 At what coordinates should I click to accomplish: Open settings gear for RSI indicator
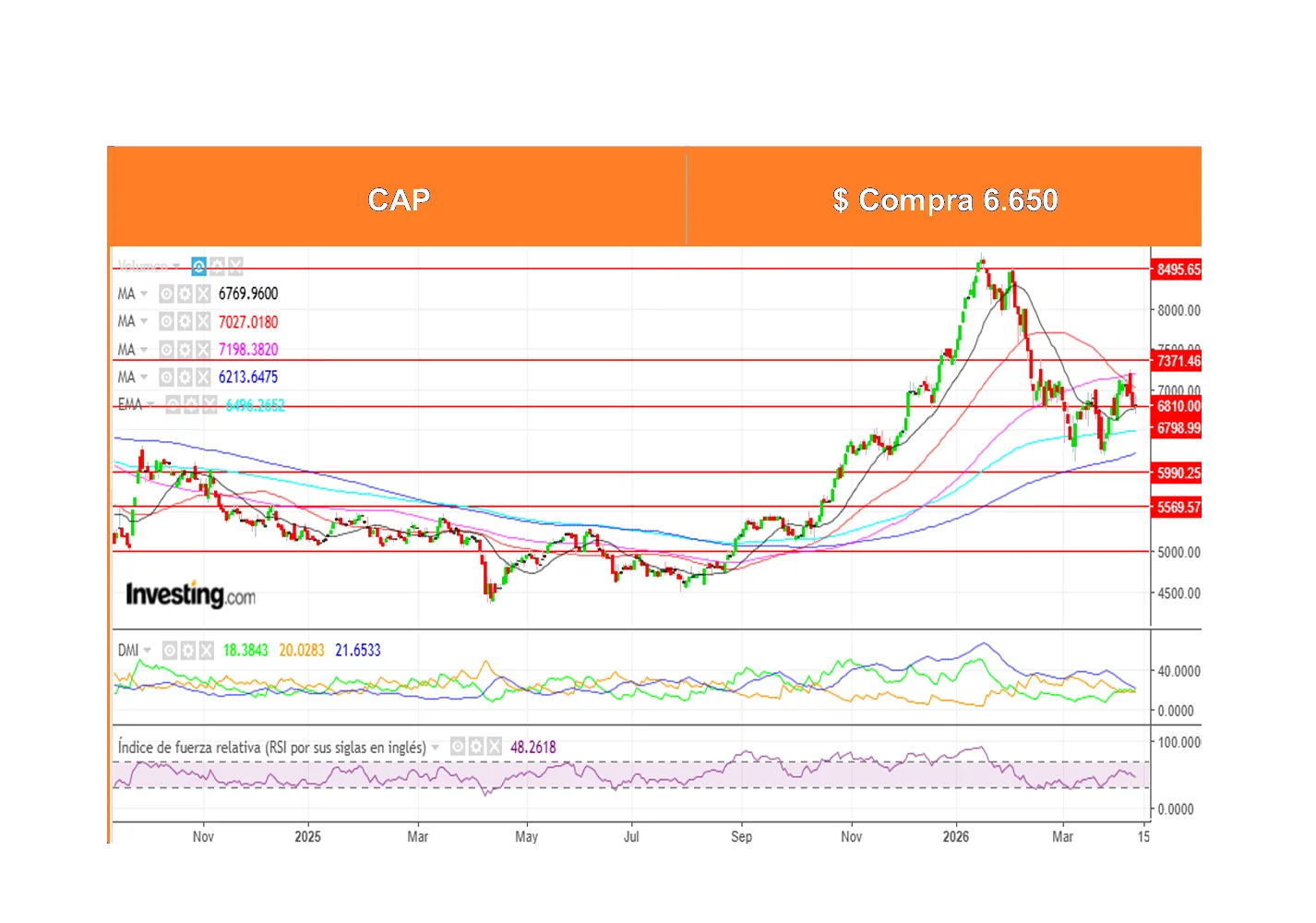coord(476,747)
